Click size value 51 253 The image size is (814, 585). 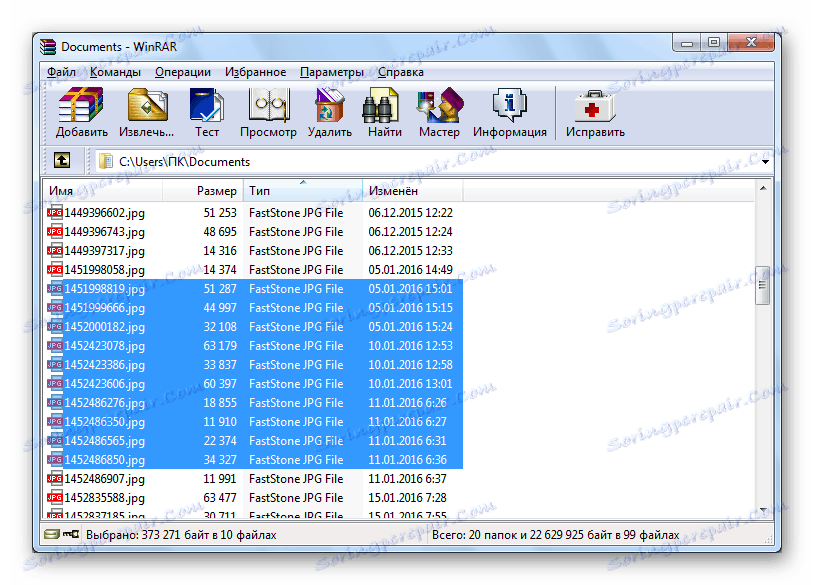[x=220, y=213]
